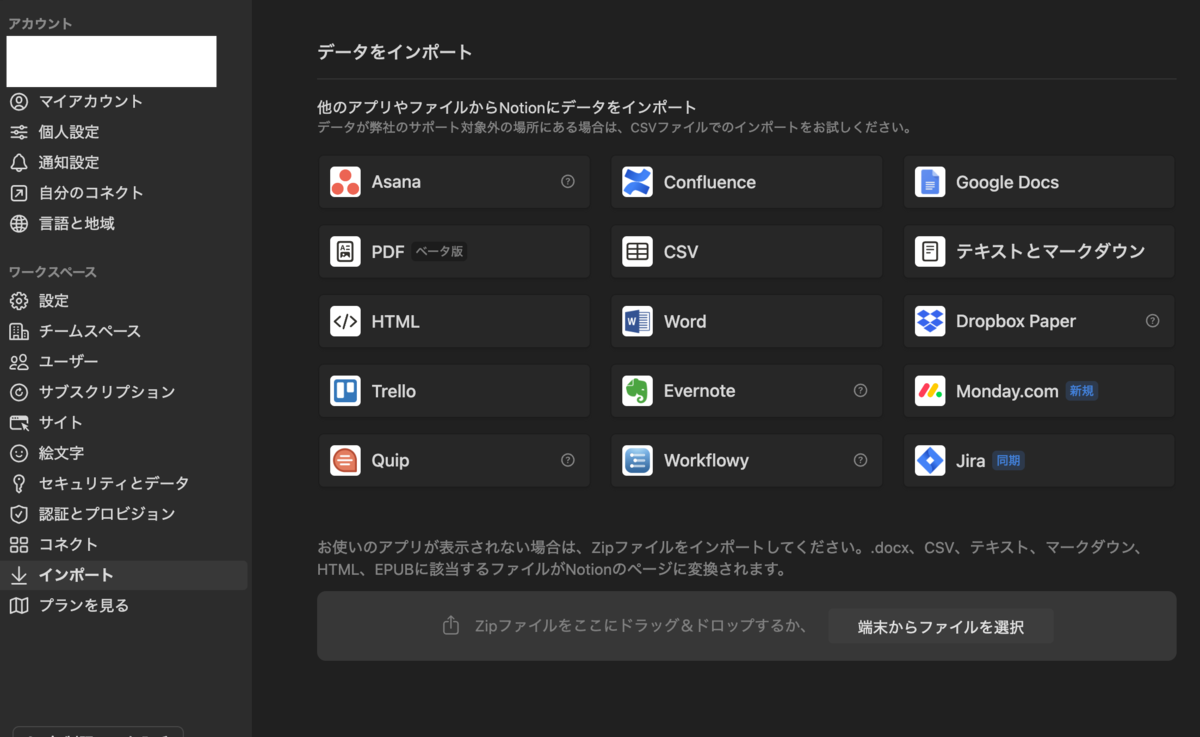The image size is (1200, 737).
Task: Import a CSV file
Action: pos(747,252)
